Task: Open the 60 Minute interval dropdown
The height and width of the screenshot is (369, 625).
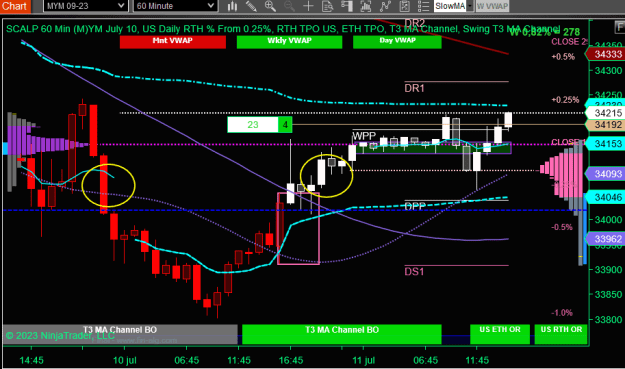Action: [175, 6]
